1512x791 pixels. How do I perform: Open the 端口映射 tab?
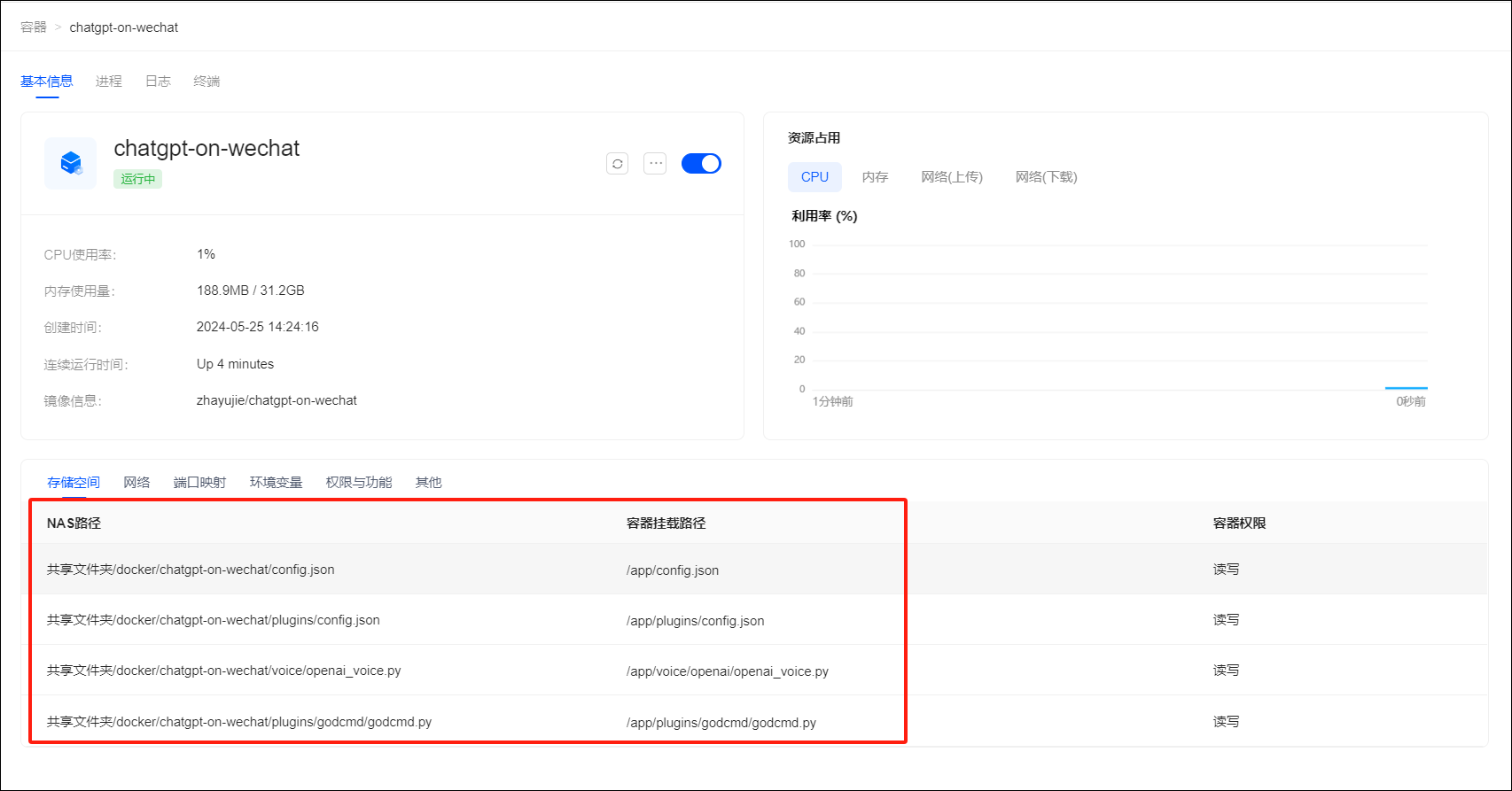[199, 483]
